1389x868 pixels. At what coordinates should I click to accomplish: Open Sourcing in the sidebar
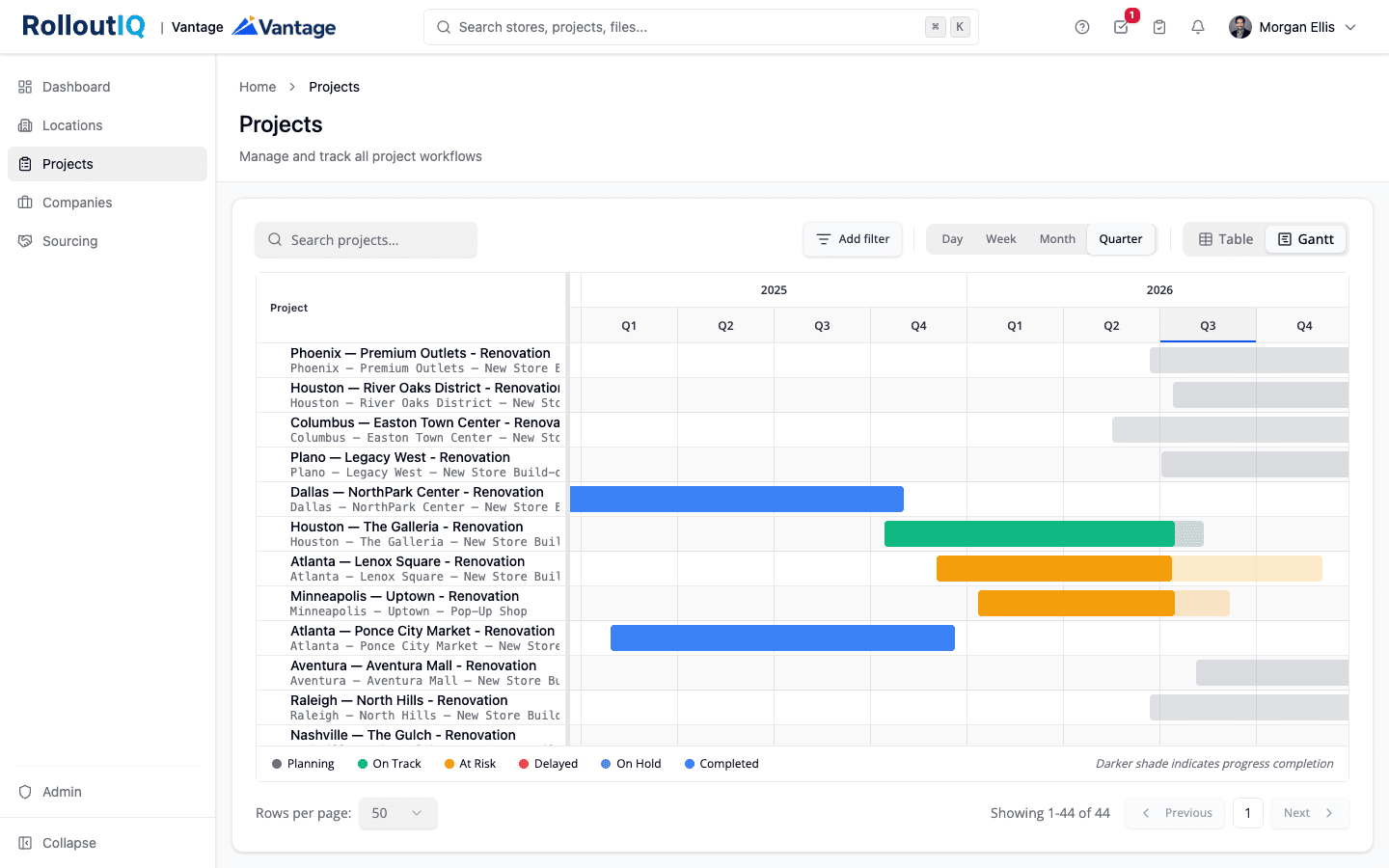point(107,241)
